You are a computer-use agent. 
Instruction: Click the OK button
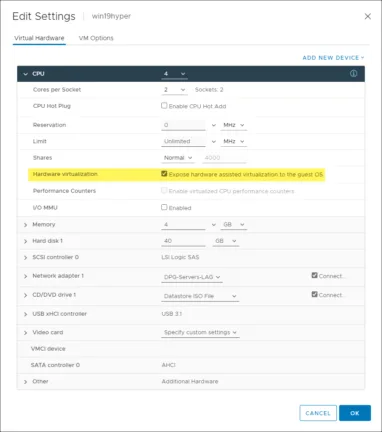pos(355,413)
